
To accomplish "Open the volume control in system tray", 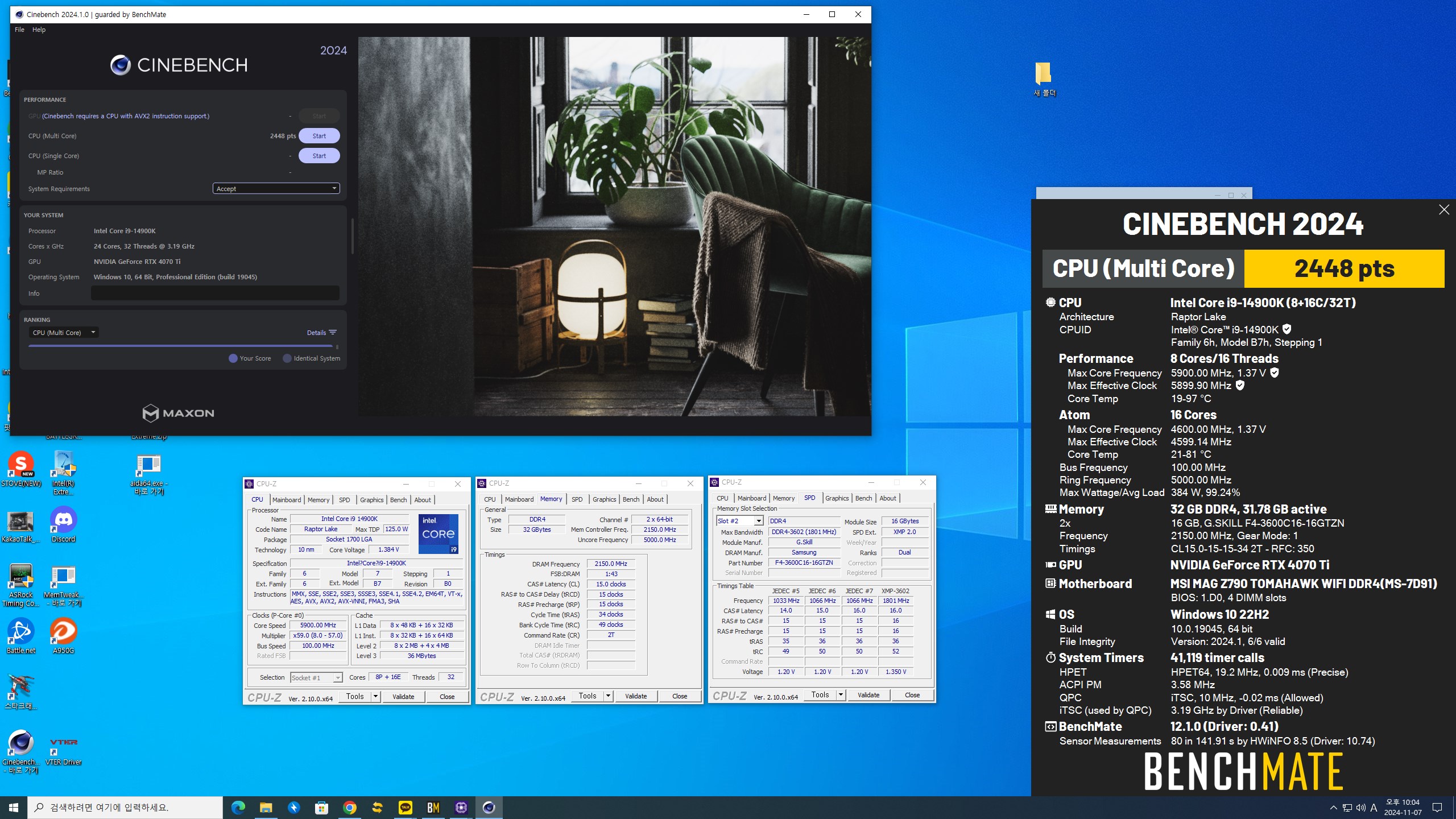I will click(x=1360, y=808).
